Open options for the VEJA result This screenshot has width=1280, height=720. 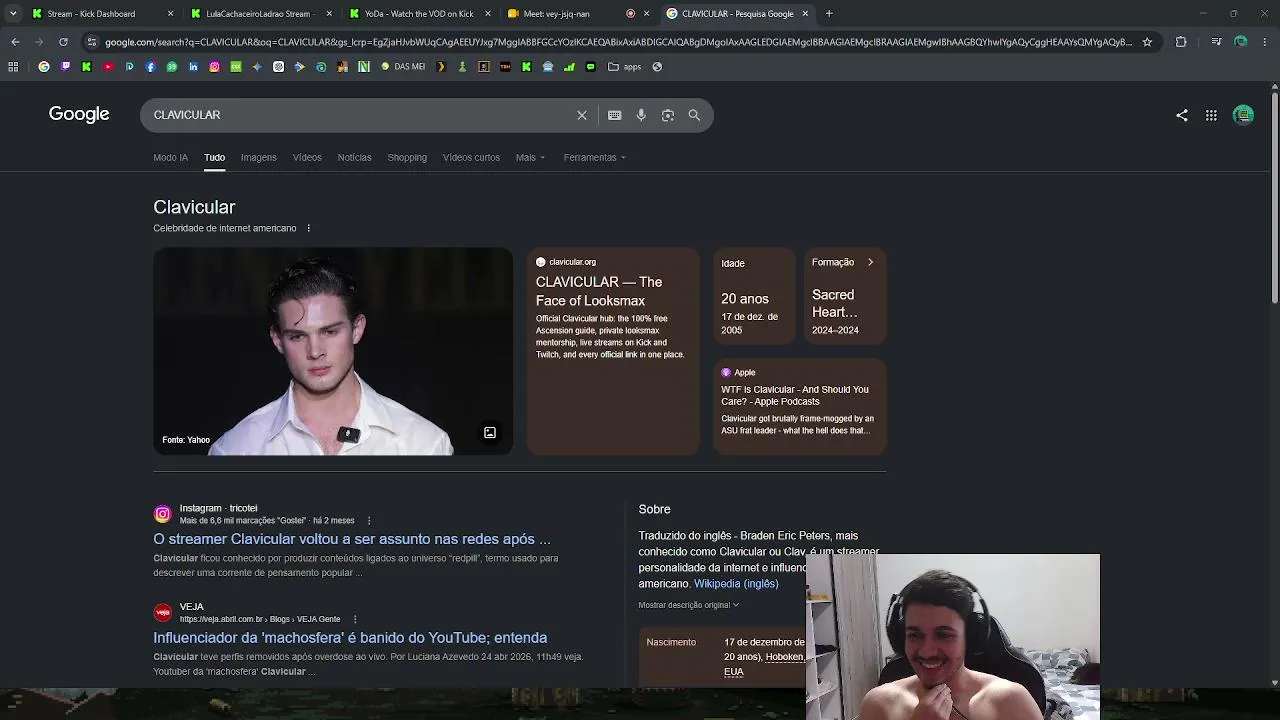click(355, 619)
